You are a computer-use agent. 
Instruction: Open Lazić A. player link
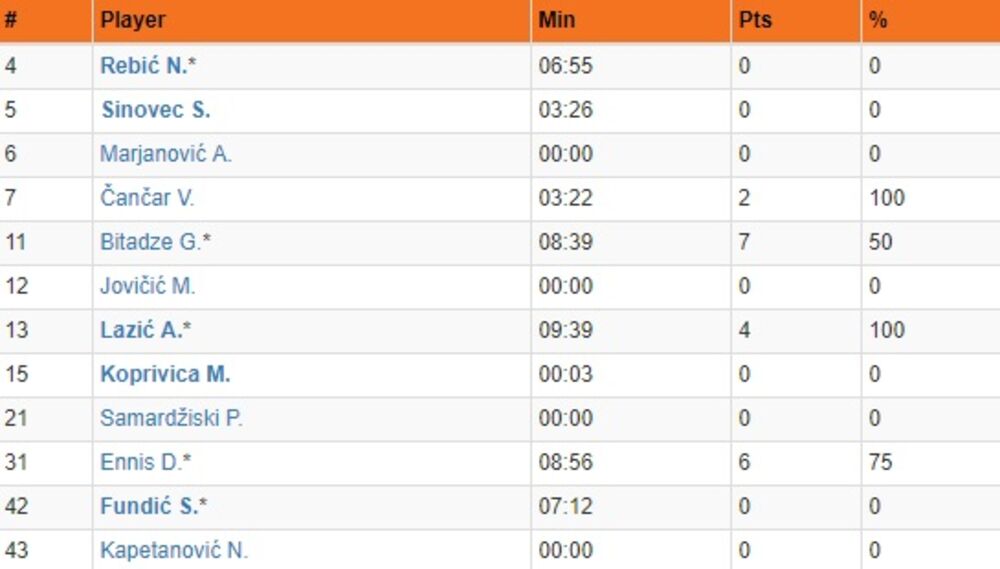click(x=141, y=330)
